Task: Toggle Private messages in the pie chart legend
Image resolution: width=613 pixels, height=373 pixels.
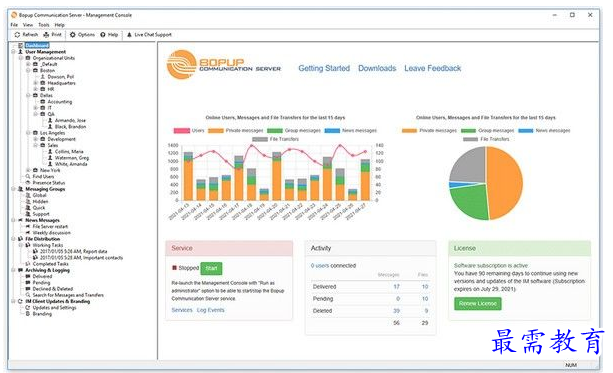Action: (x=429, y=131)
